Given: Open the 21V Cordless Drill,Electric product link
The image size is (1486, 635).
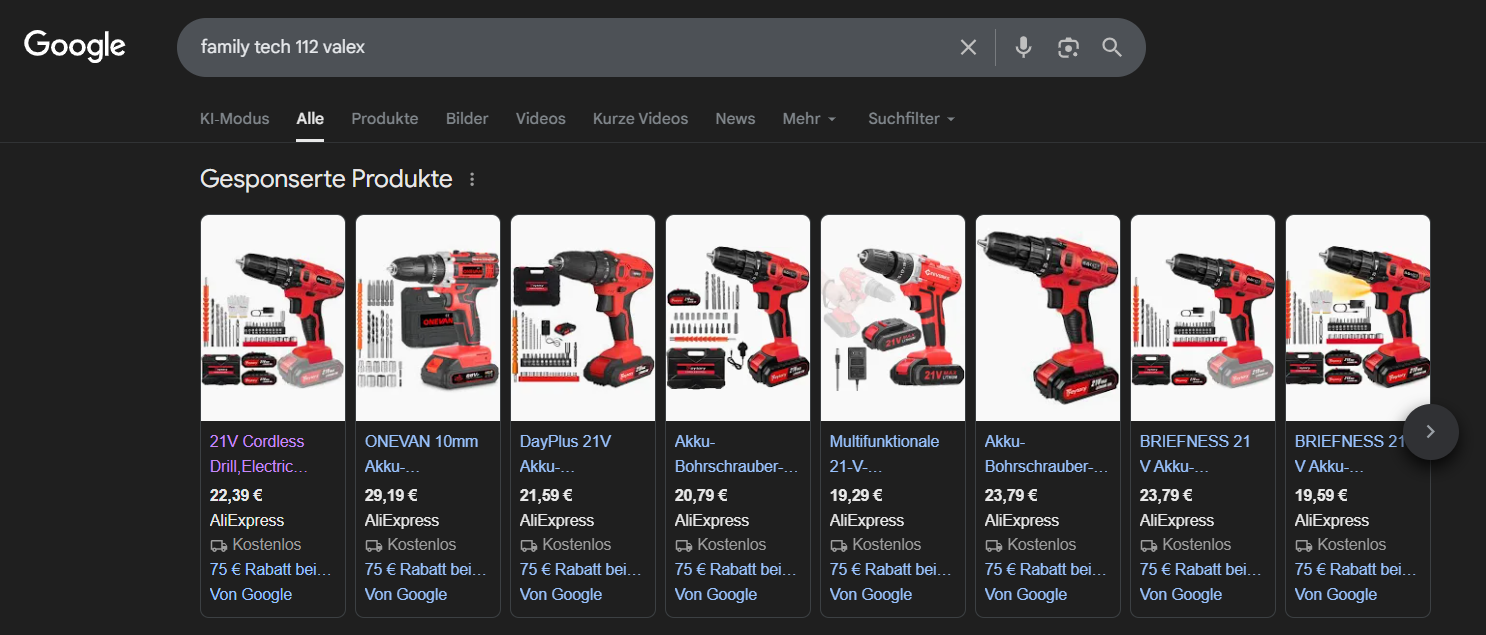Looking at the screenshot, I should [x=257, y=454].
